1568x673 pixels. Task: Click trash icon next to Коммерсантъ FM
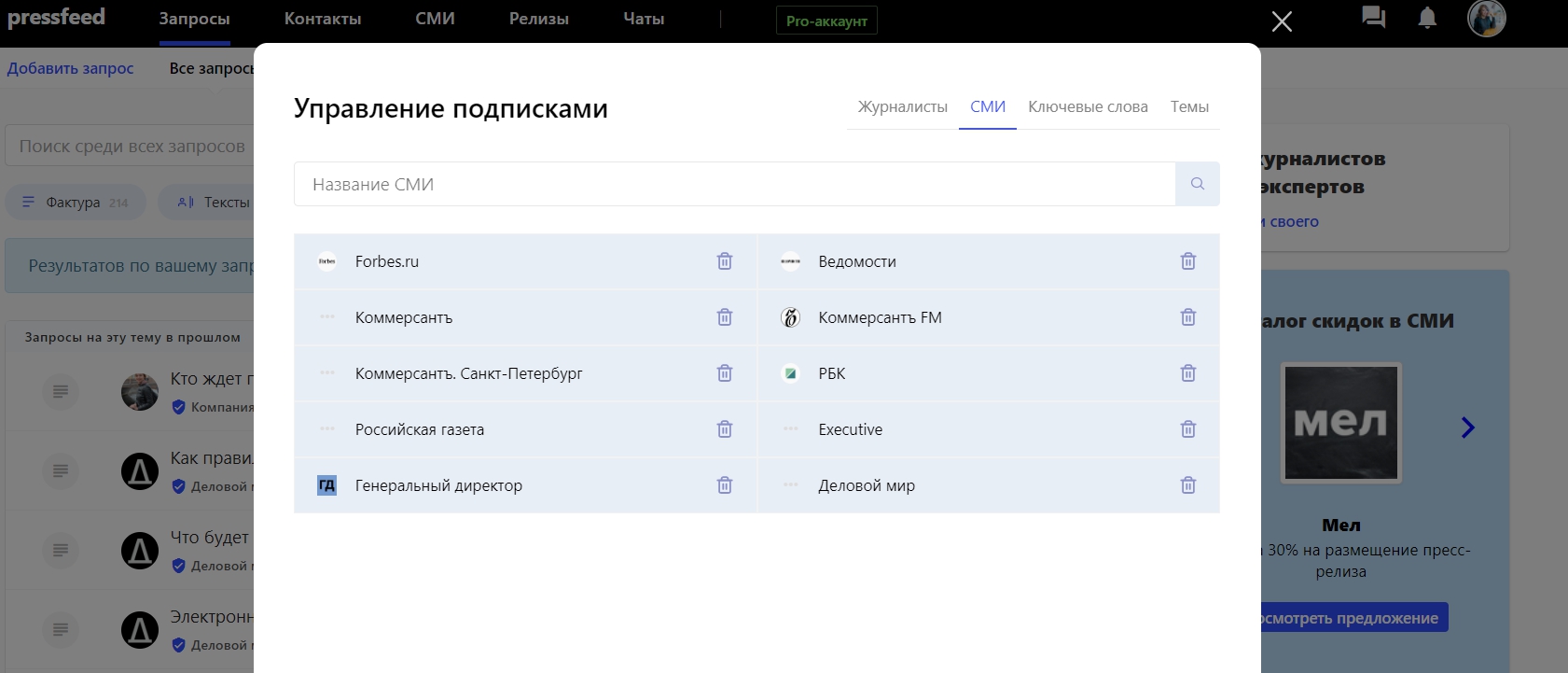click(1187, 317)
